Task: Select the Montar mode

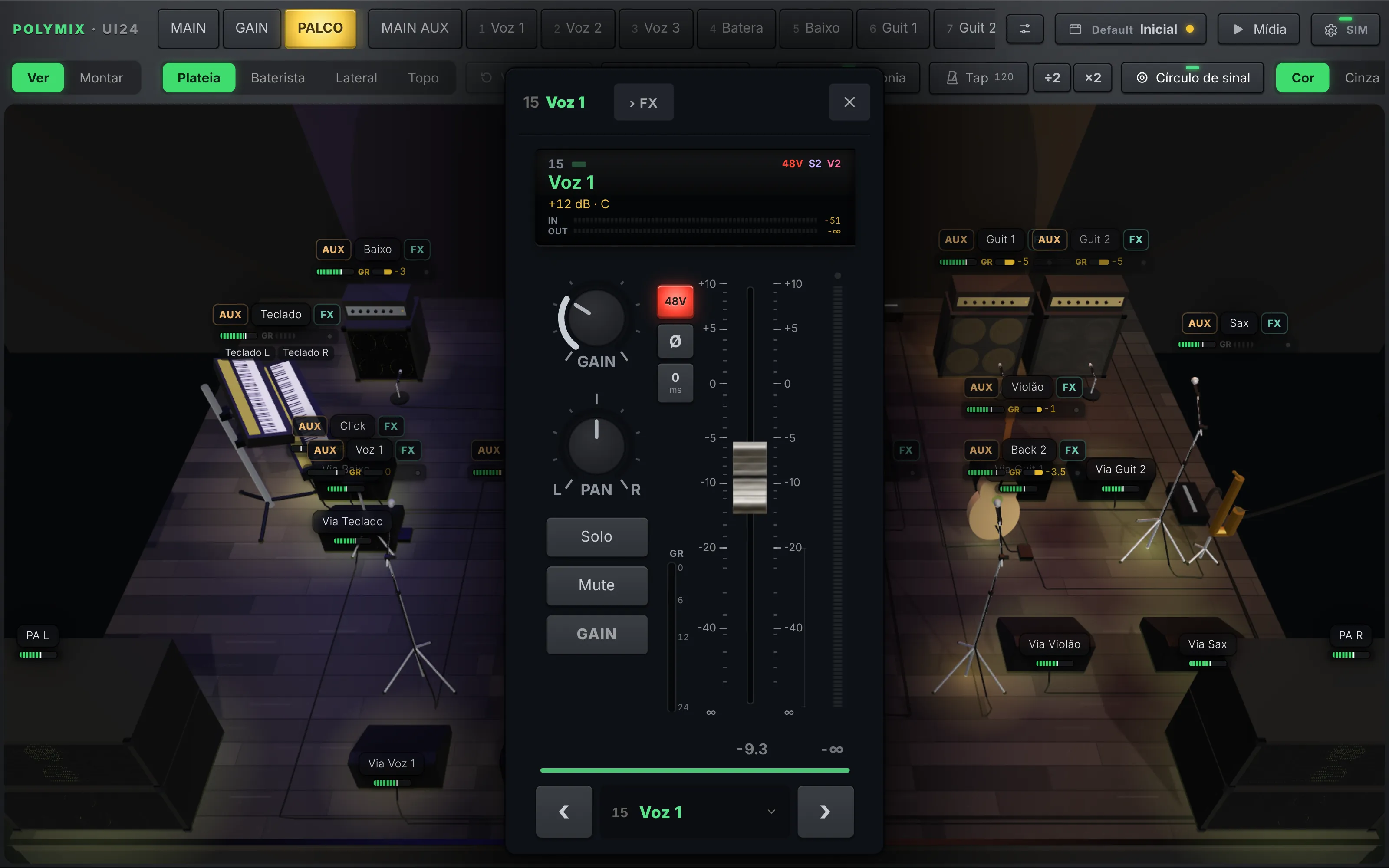Action: tap(102, 78)
